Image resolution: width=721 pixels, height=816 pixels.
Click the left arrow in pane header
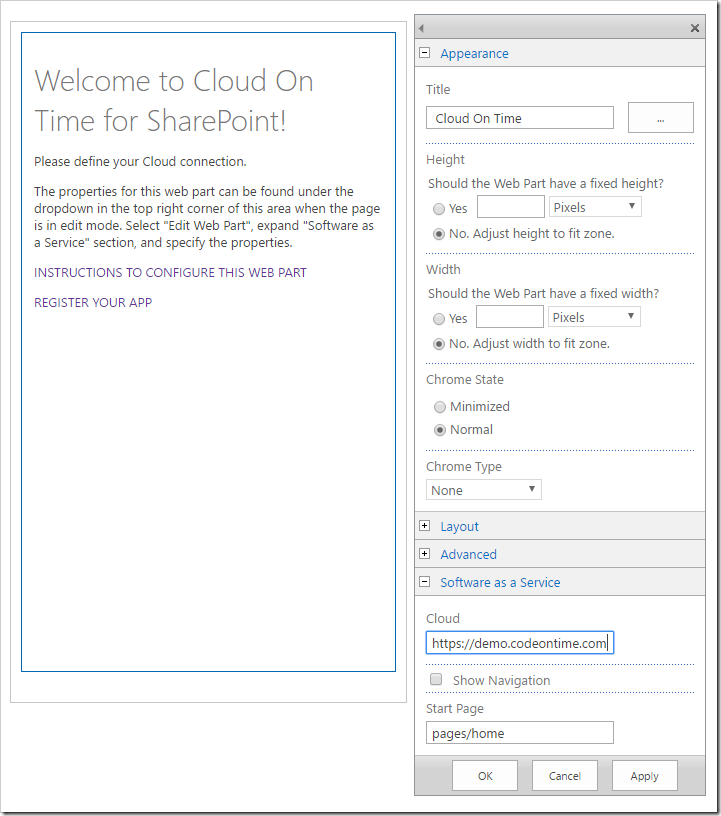421,28
